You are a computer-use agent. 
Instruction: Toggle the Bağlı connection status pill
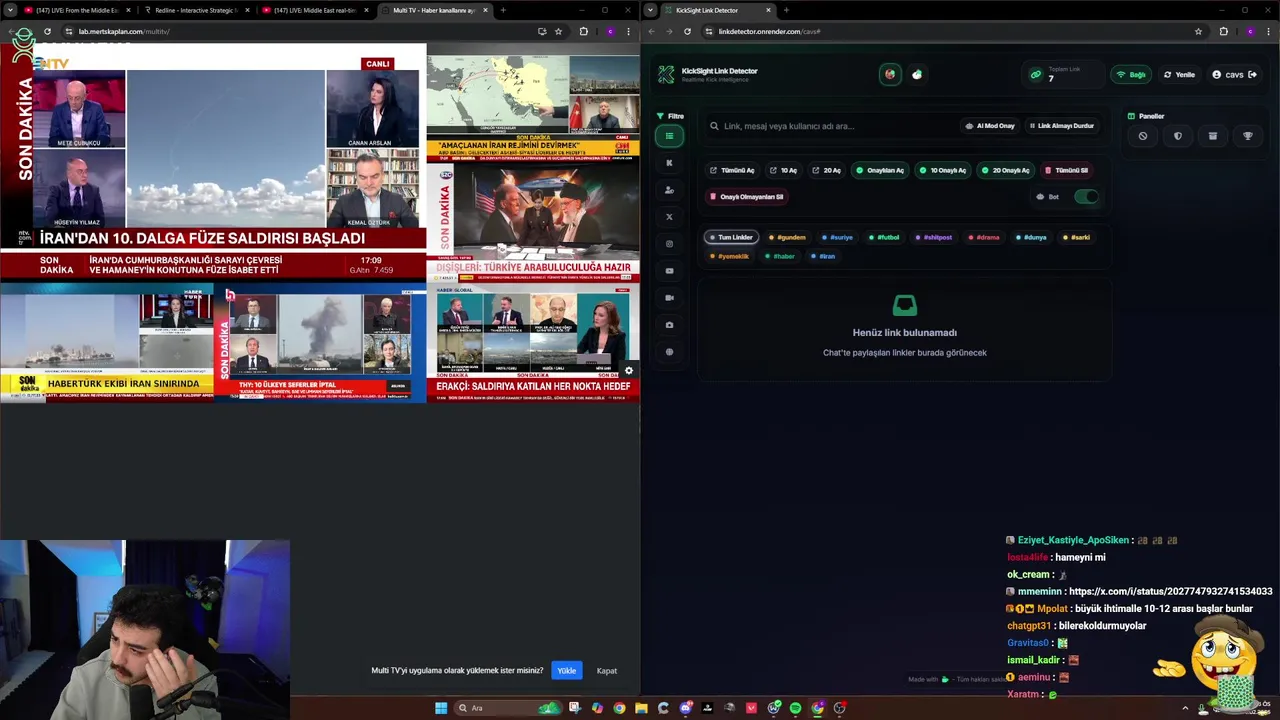click(1131, 75)
